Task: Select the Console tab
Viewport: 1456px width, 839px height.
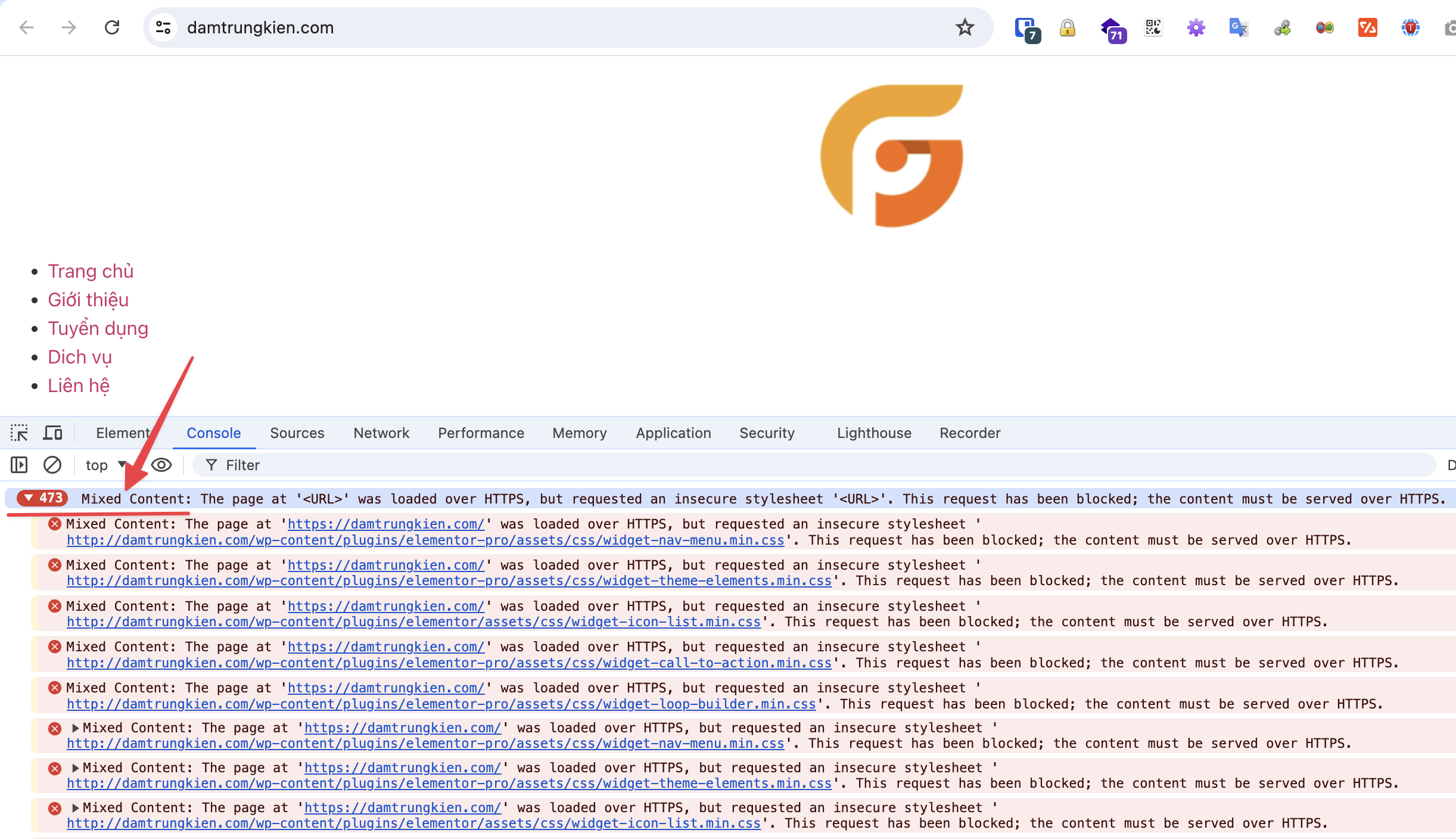Action: click(213, 433)
